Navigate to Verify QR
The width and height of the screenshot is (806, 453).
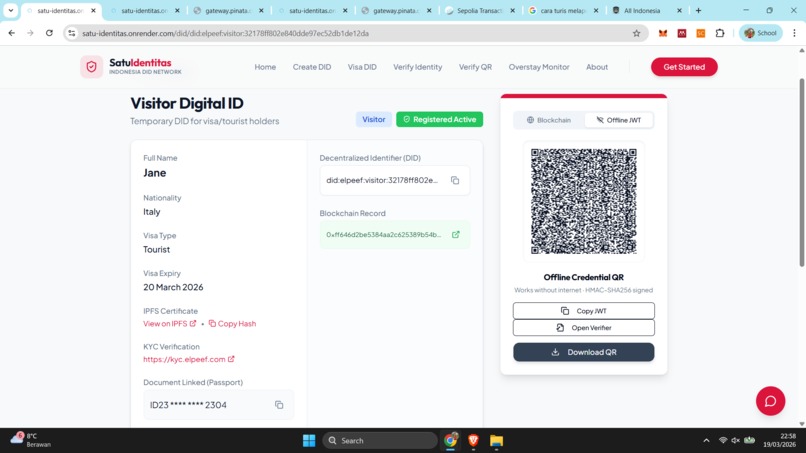(475, 67)
